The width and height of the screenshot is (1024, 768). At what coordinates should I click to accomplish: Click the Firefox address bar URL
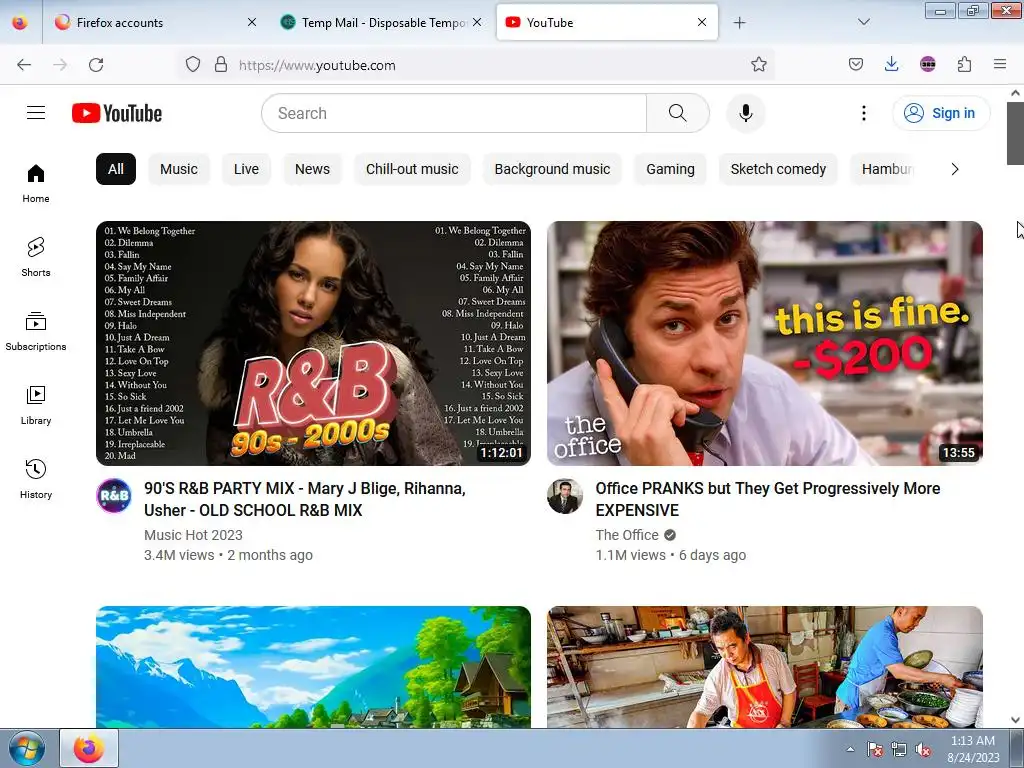pos(317,65)
